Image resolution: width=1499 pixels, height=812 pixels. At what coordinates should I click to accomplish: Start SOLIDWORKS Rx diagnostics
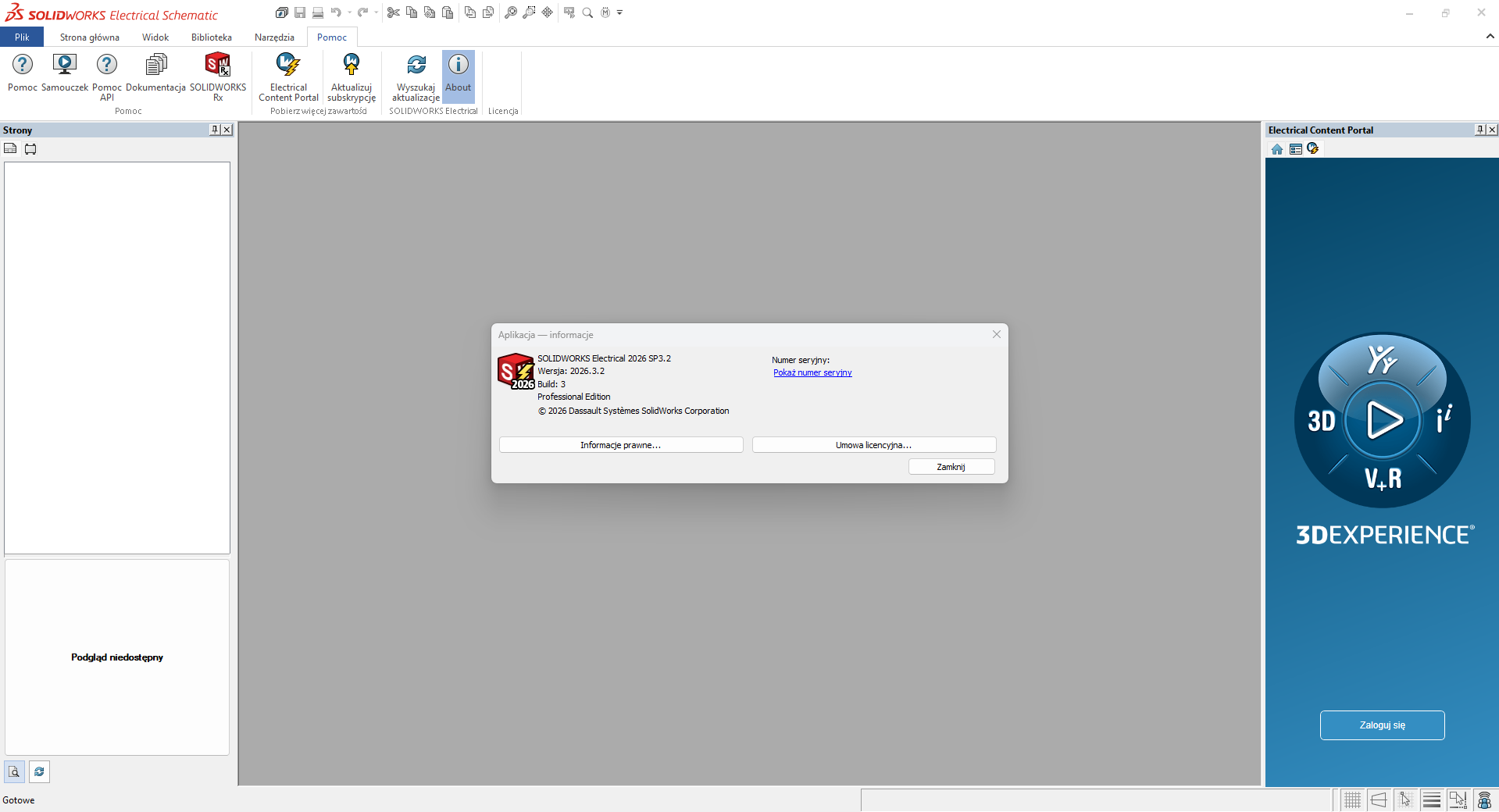coord(218,77)
